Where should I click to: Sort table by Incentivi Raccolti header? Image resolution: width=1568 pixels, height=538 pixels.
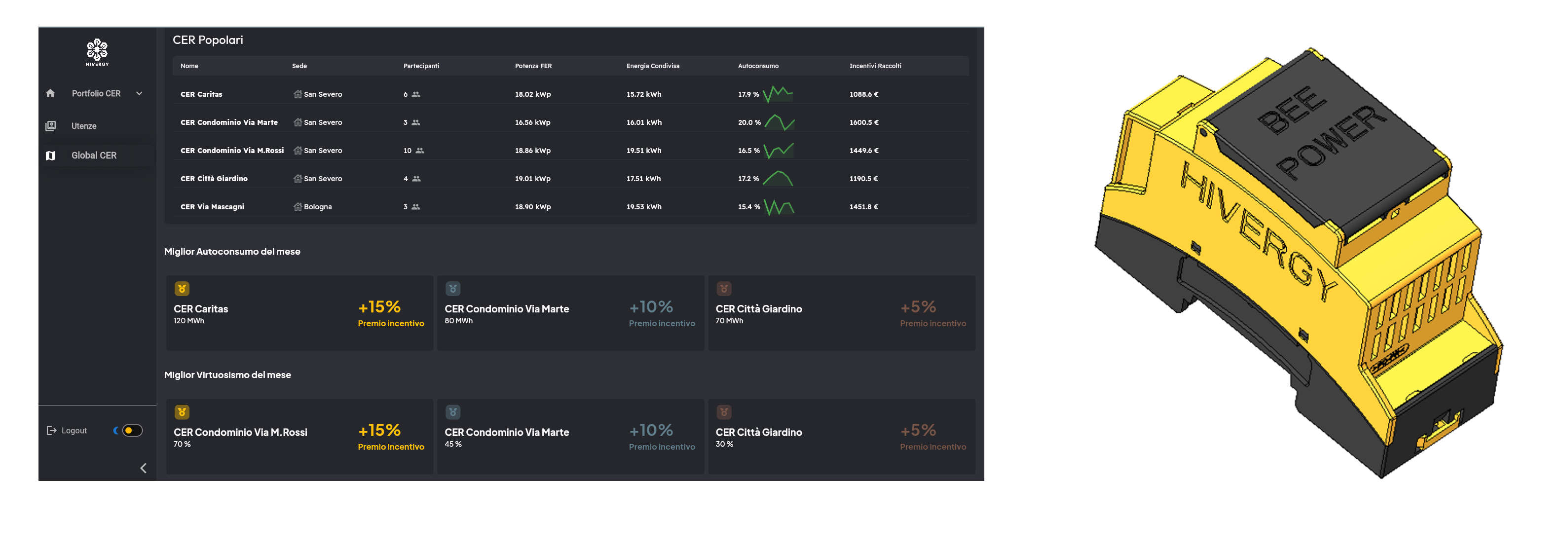point(875,66)
